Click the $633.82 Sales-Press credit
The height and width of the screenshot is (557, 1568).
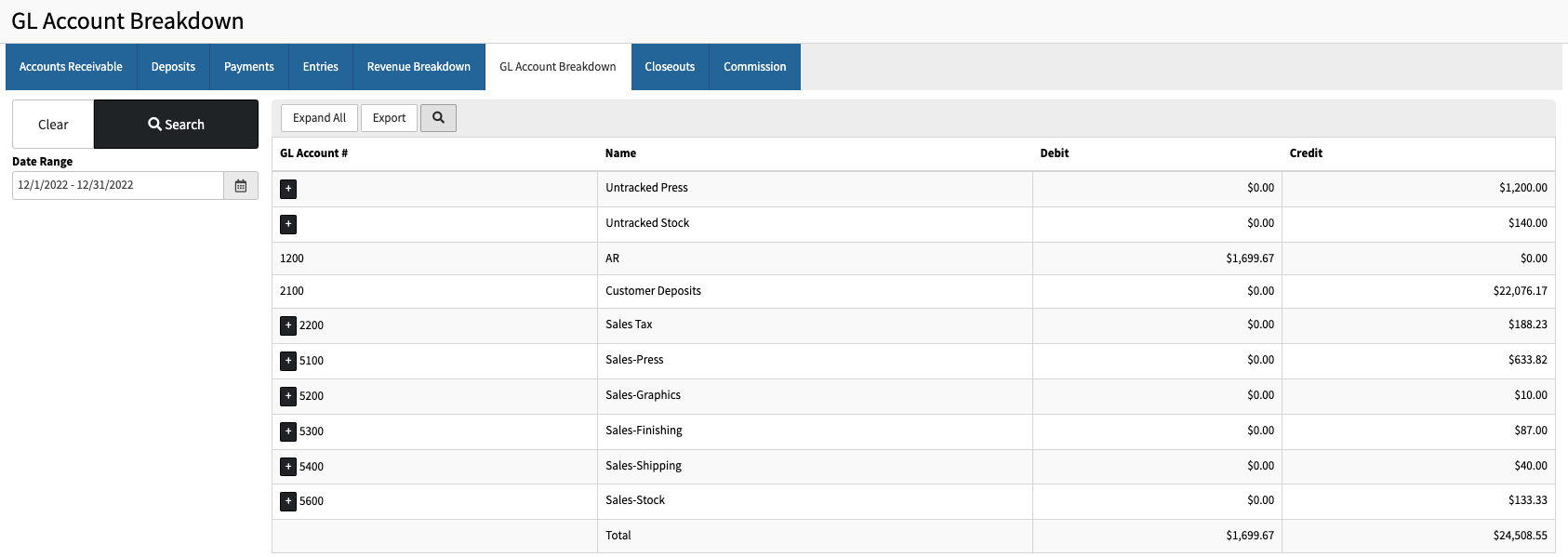(1528, 360)
